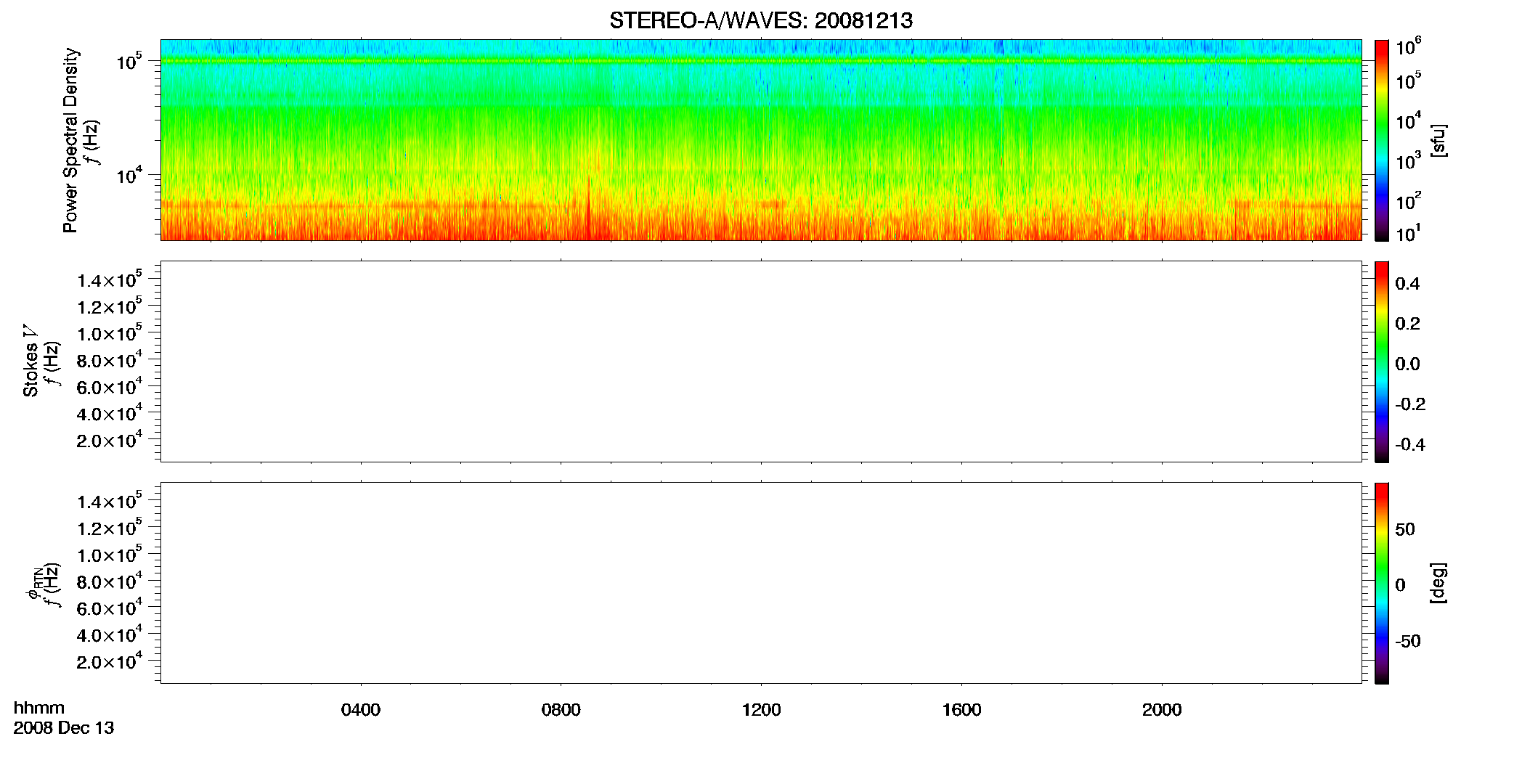
Task: Click the [sfu] colorbar unit label
Action: click(1439, 140)
